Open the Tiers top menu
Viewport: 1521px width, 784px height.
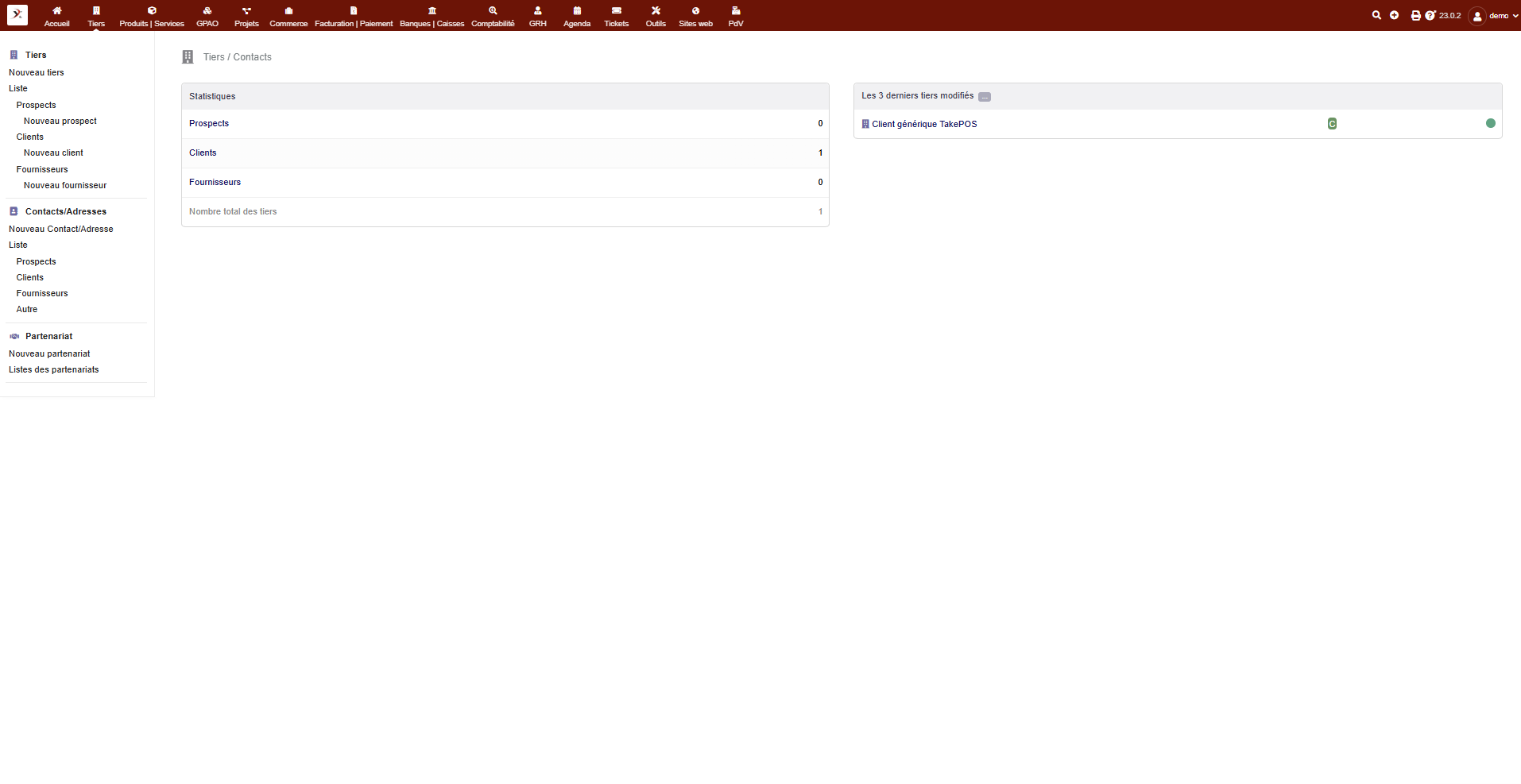[x=96, y=16]
